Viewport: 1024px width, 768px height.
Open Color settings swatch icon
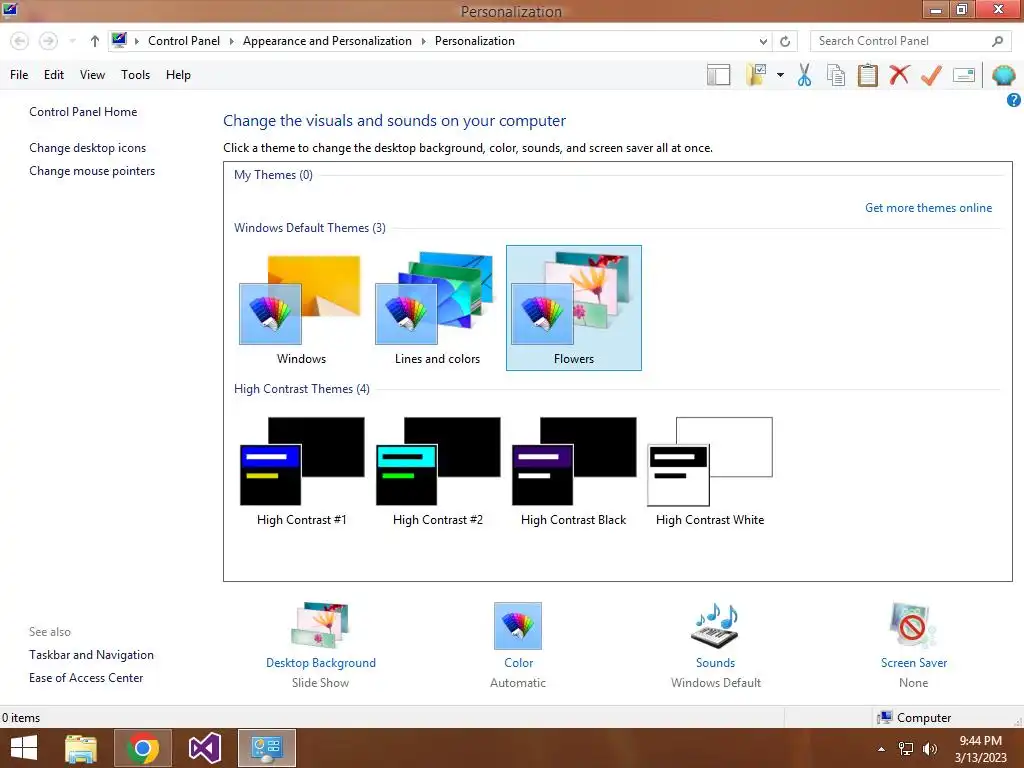[x=518, y=626]
